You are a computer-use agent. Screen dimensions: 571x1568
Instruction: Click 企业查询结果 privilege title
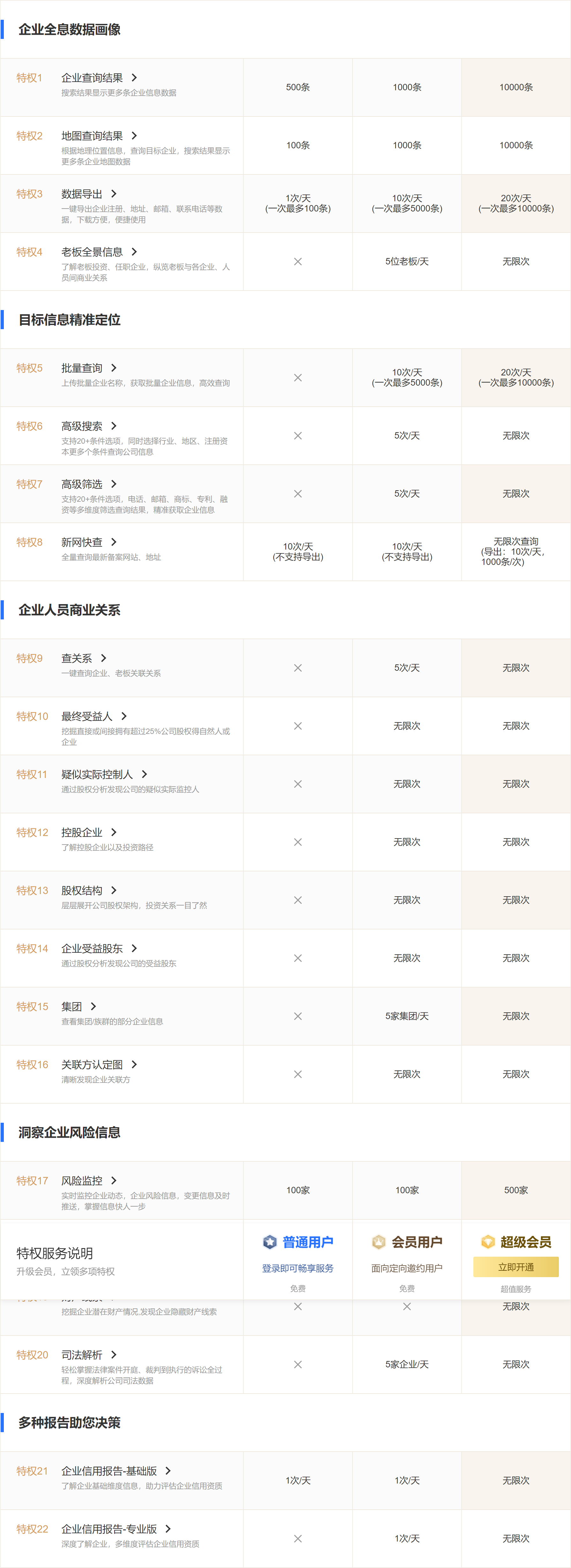[92, 78]
